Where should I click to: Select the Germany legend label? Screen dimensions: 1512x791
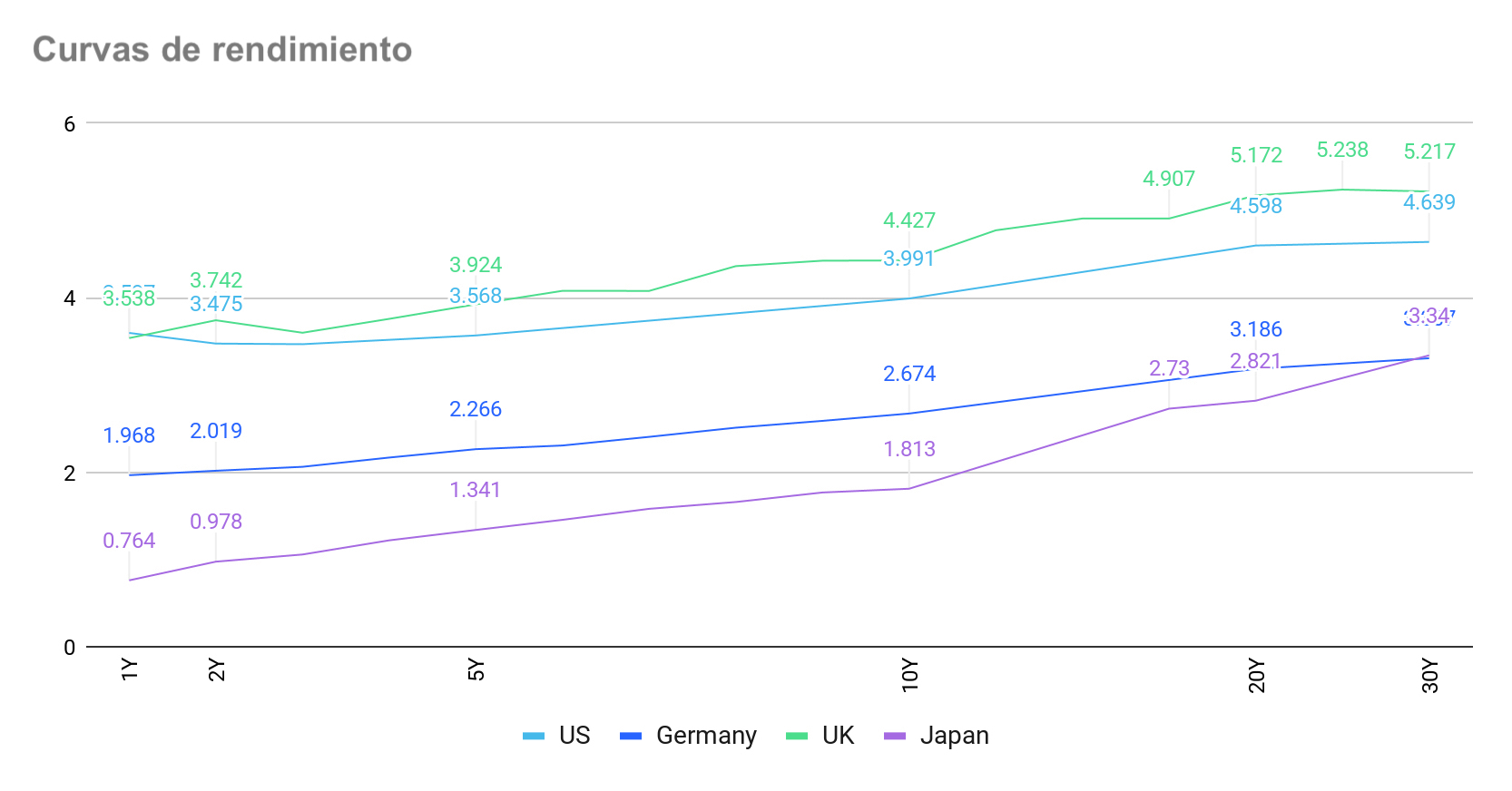coord(706,736)
